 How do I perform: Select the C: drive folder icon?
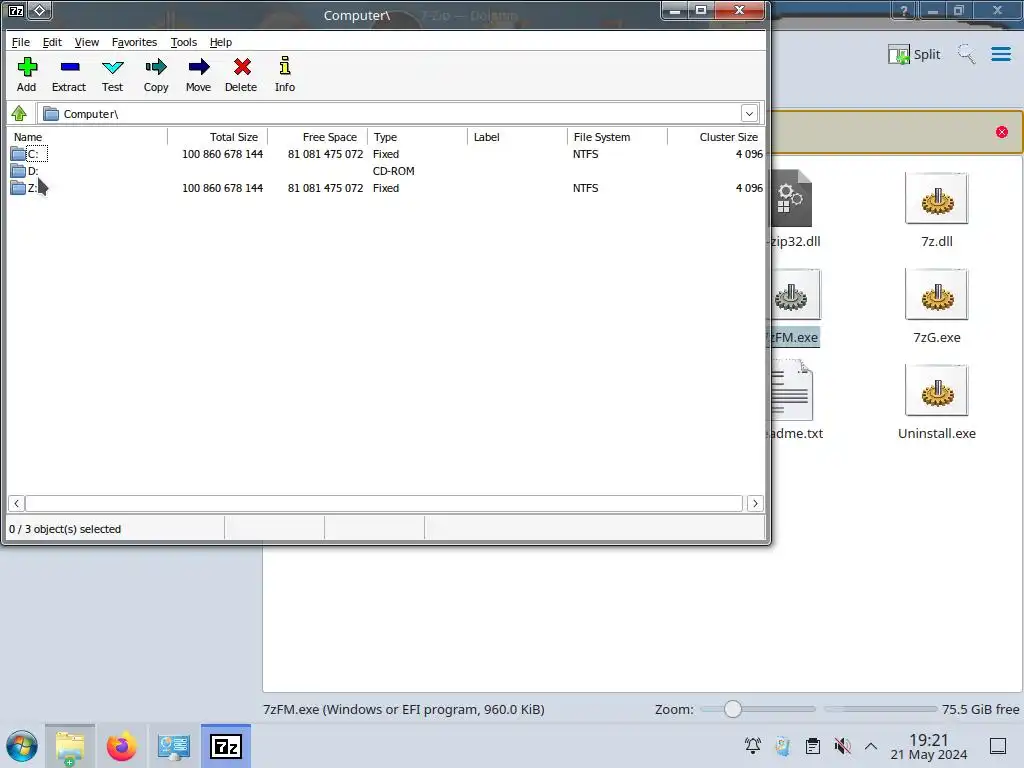pyautogui.click(x=18, y=154)
